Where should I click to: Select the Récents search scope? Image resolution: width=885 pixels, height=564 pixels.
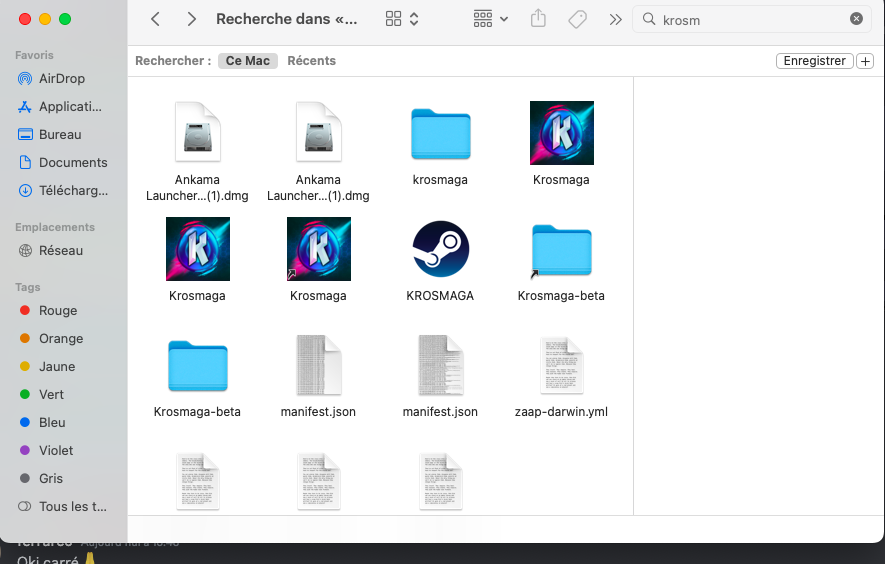point(312,61)
